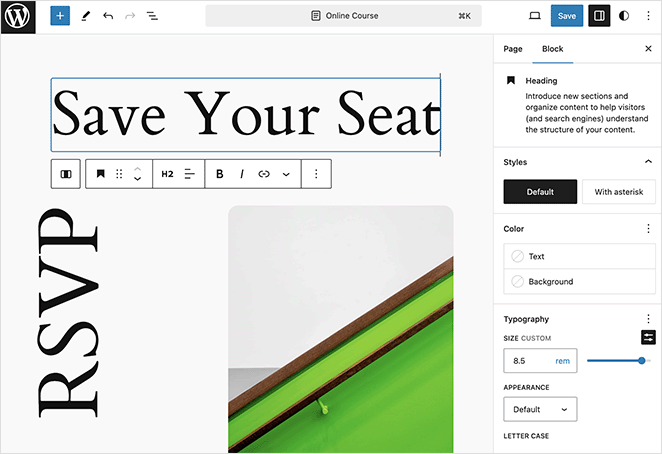
Task: Click the Save button
Action: point(567,16)
